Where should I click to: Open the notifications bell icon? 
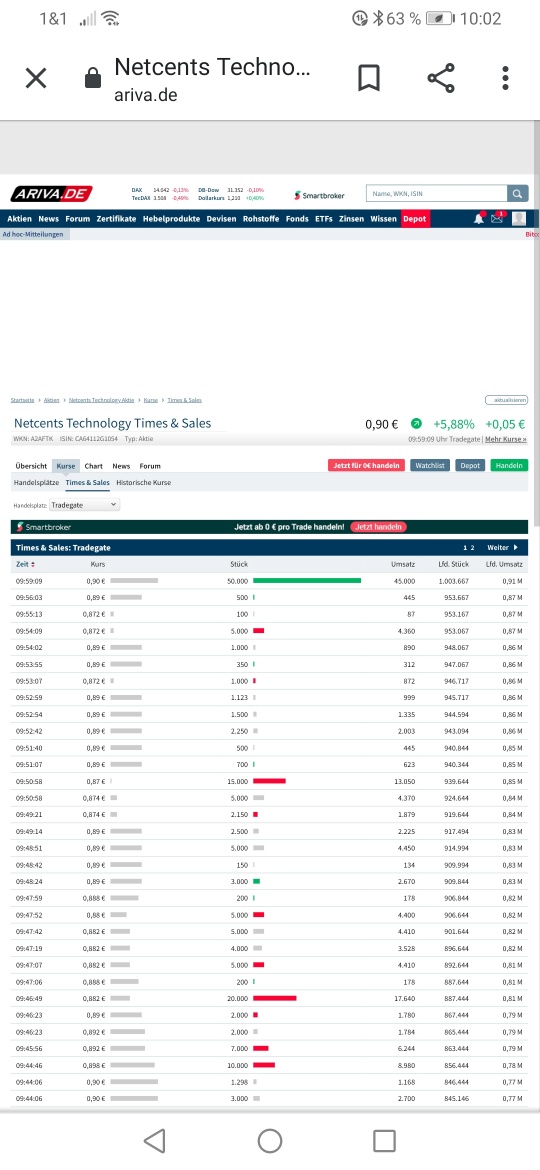(x=479, y=219)
